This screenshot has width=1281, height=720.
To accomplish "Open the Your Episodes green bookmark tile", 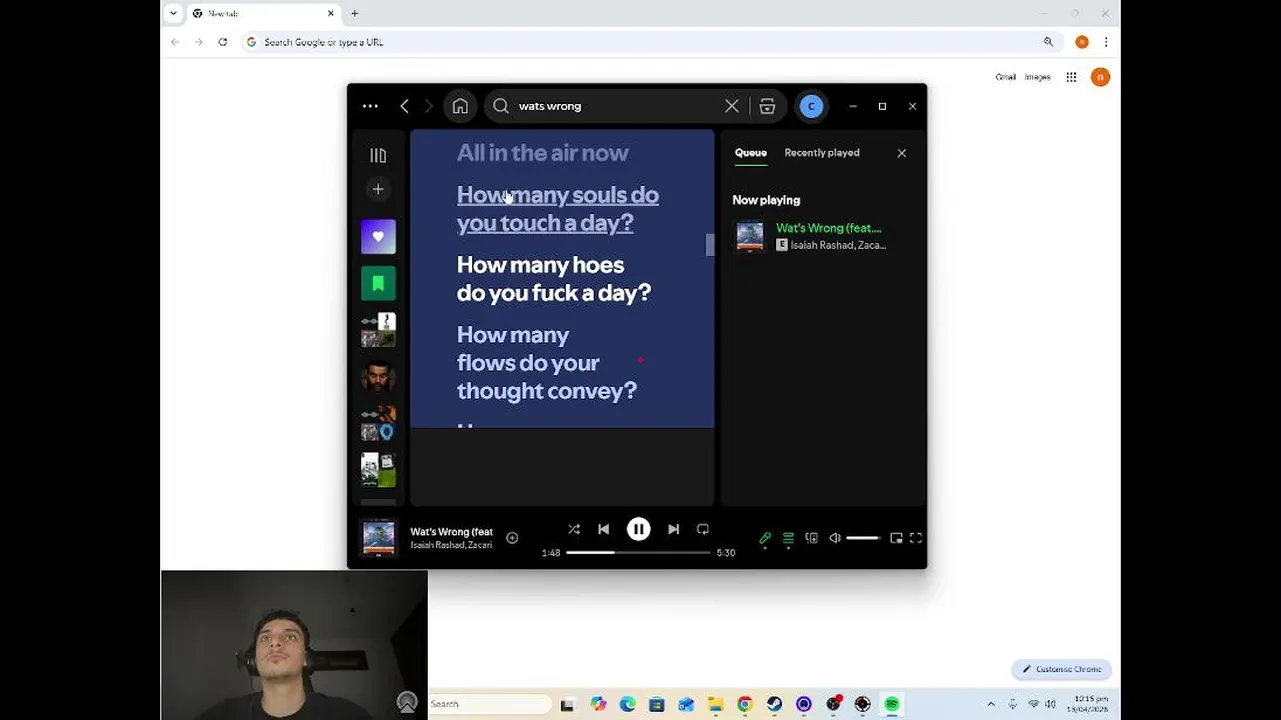I will click(x=378, y=283).
